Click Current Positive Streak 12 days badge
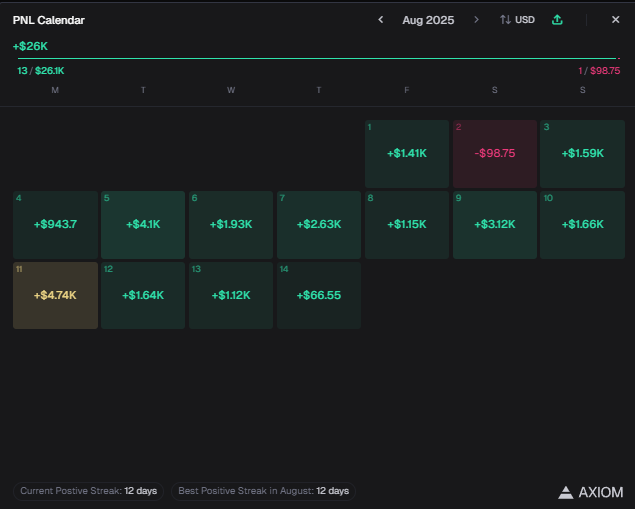 coord(88,491)
